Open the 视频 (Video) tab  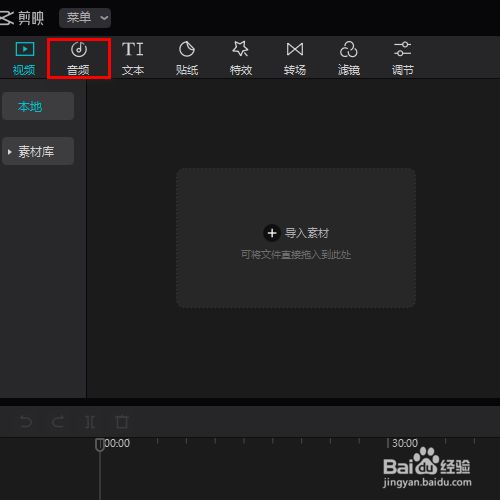tap(24, 58)
